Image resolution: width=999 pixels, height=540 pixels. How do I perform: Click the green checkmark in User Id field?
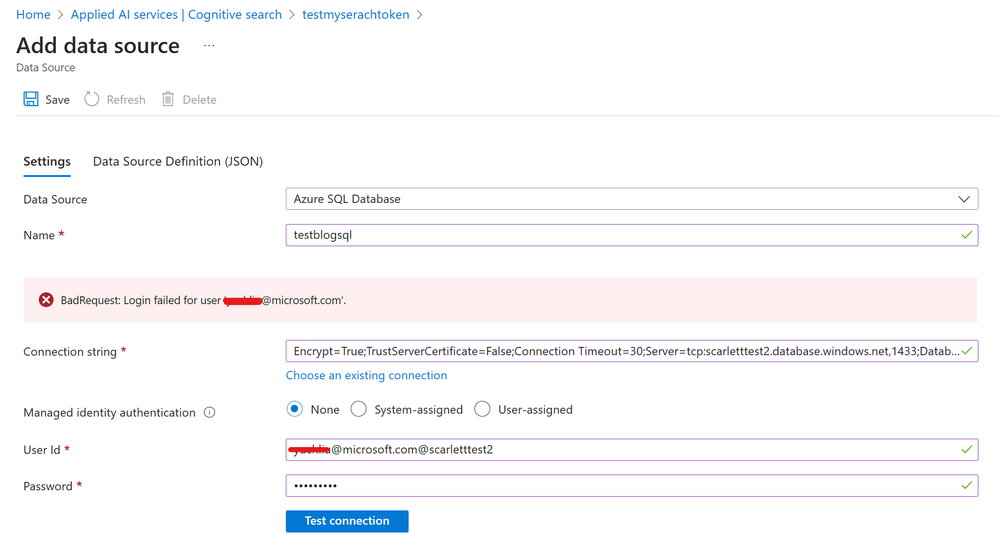pos(967,450)
